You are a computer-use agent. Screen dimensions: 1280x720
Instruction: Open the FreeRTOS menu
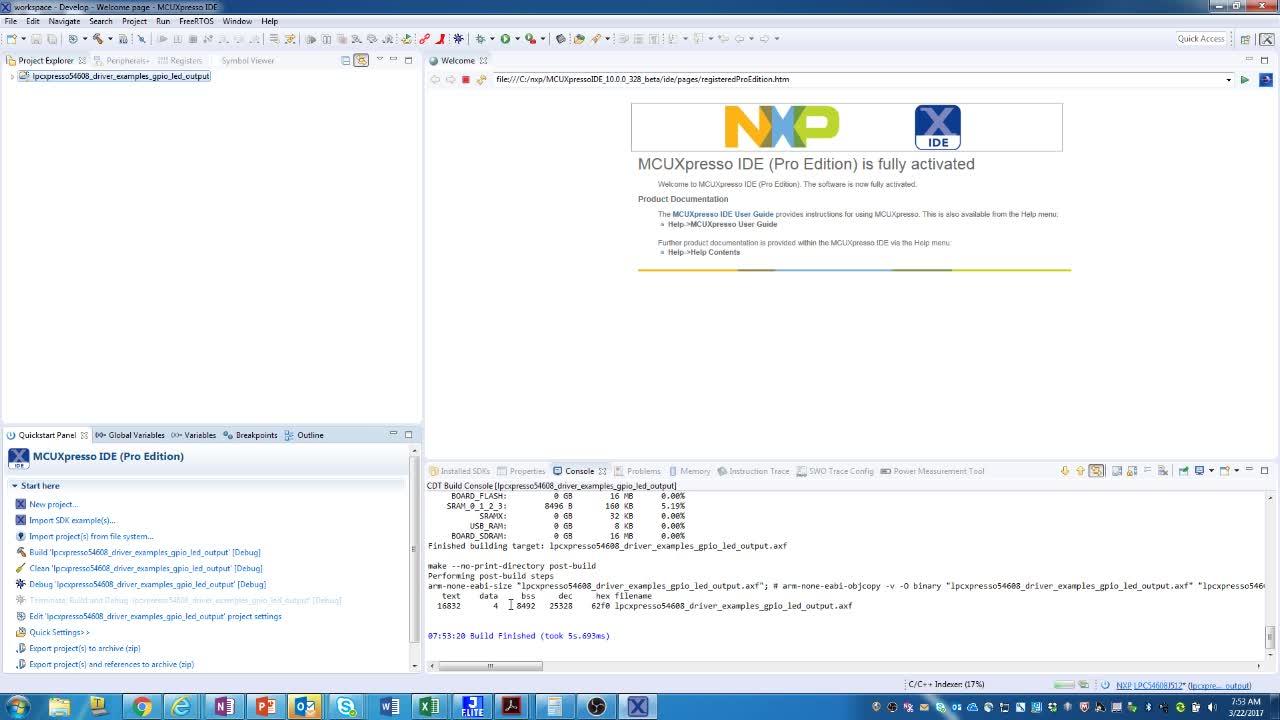tap(196, 21)
